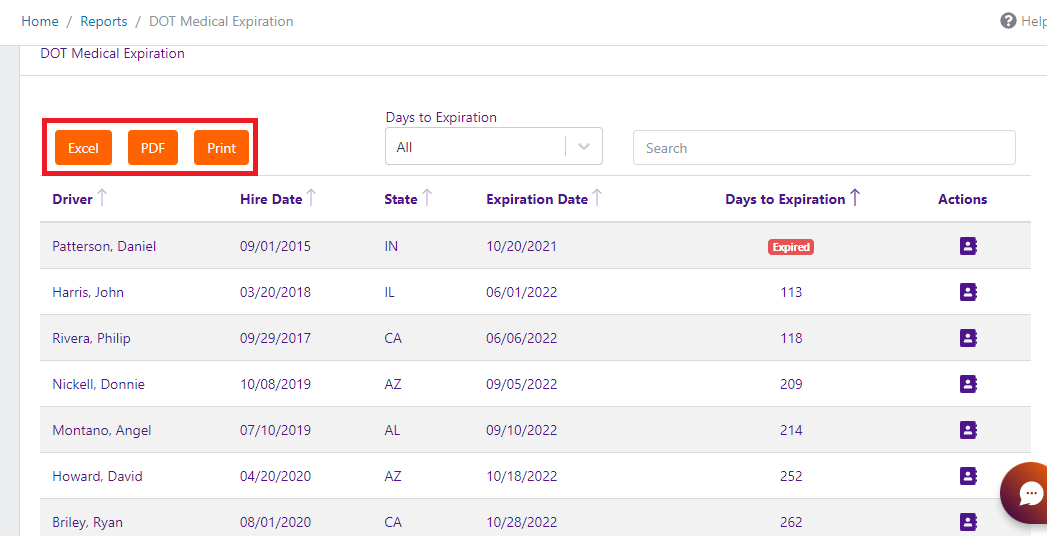Click the Search input field

824,148
